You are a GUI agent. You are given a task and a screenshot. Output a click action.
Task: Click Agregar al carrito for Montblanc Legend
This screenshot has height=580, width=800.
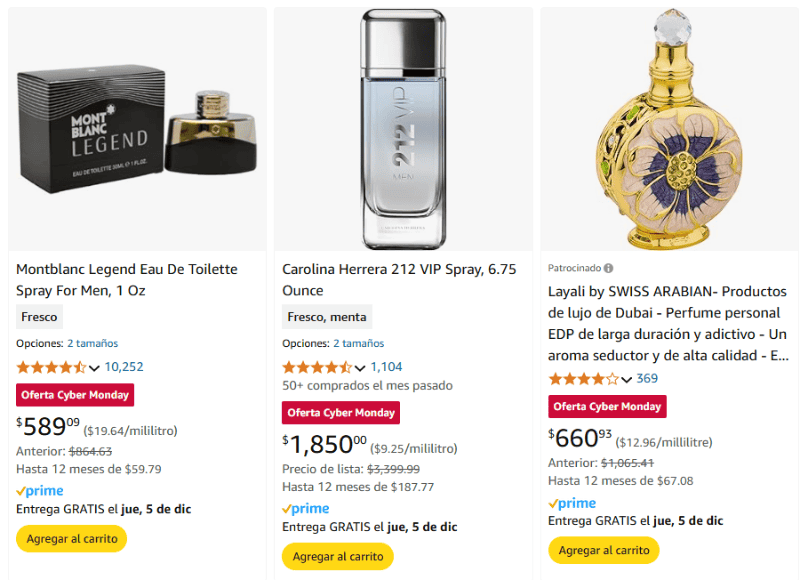pos(71,538)
